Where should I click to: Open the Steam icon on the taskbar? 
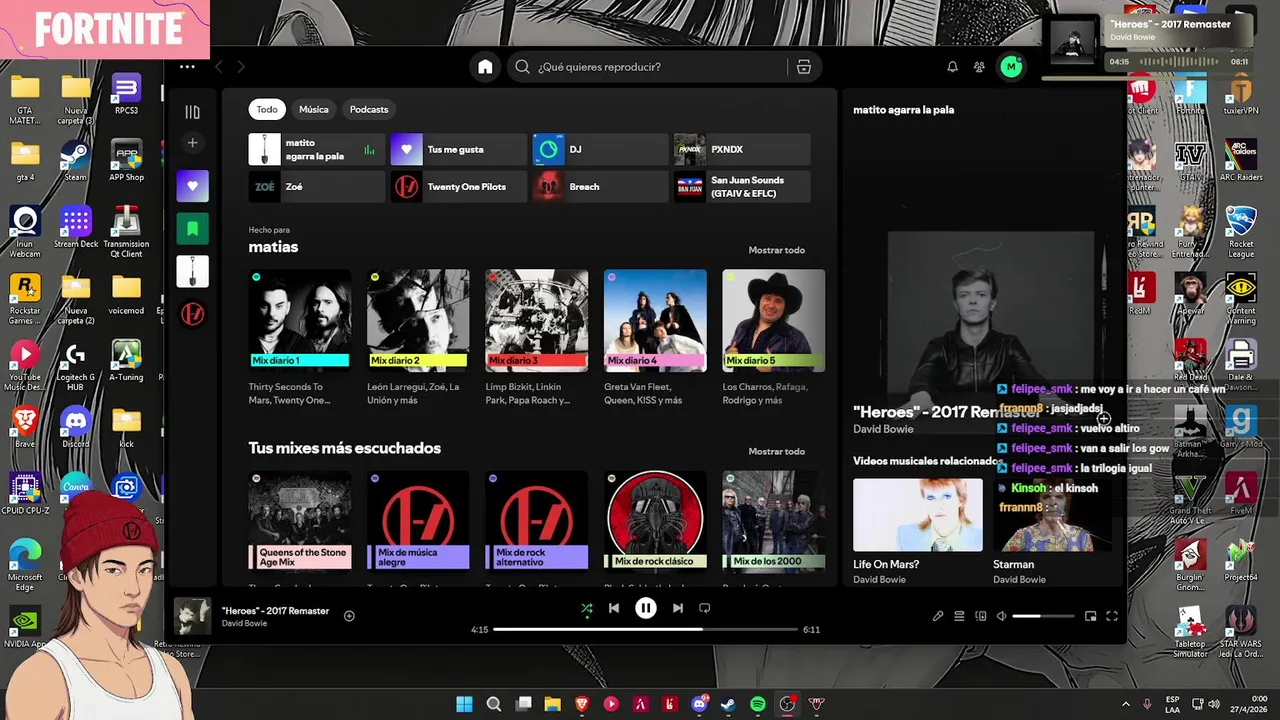[729, 704]
